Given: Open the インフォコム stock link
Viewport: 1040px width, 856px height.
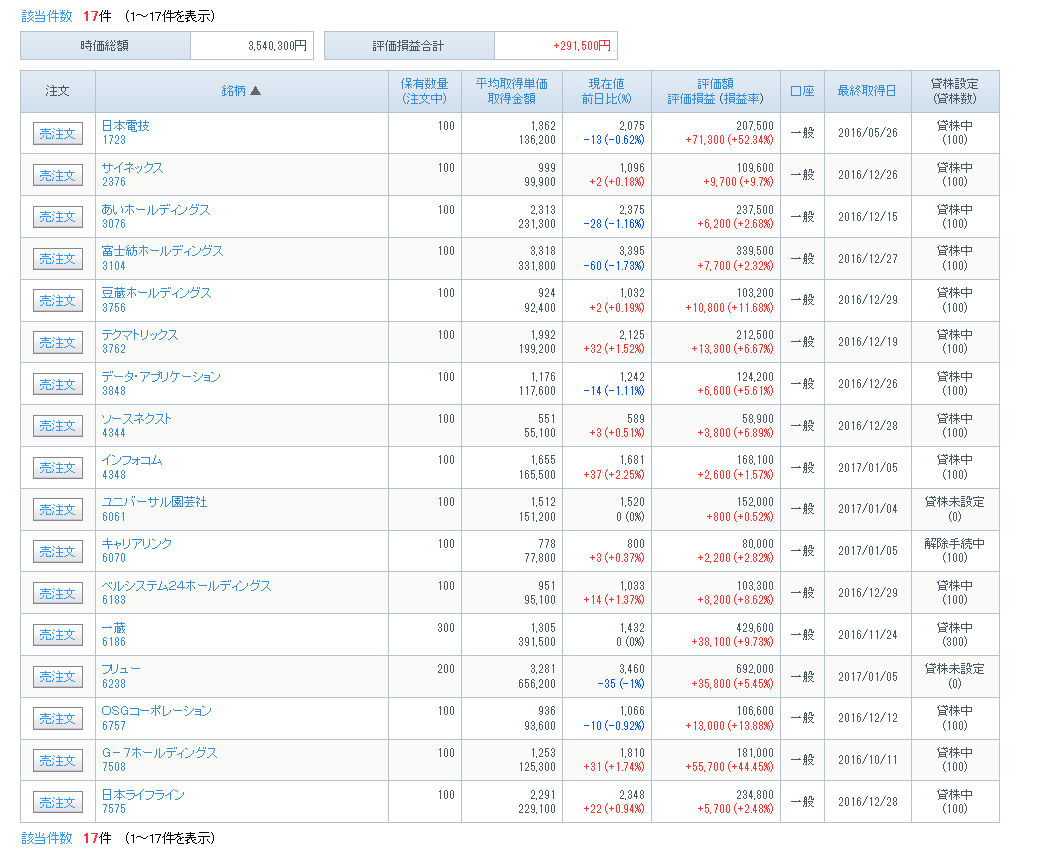Looking at the screenshot, I should coord(131,459).
